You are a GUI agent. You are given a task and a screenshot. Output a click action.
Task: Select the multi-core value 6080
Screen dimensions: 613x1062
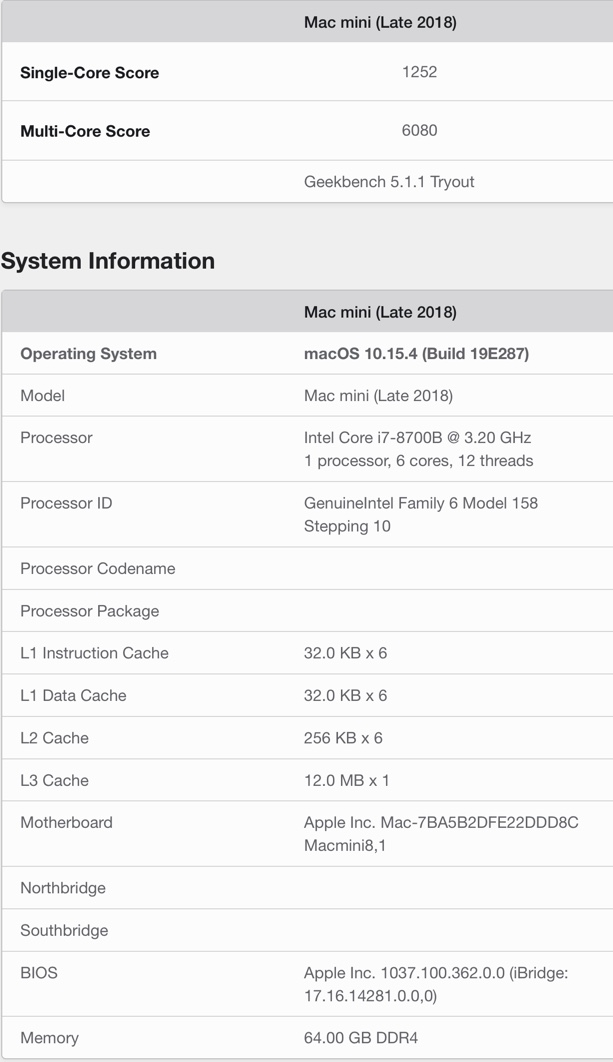[x=419, y=130]
